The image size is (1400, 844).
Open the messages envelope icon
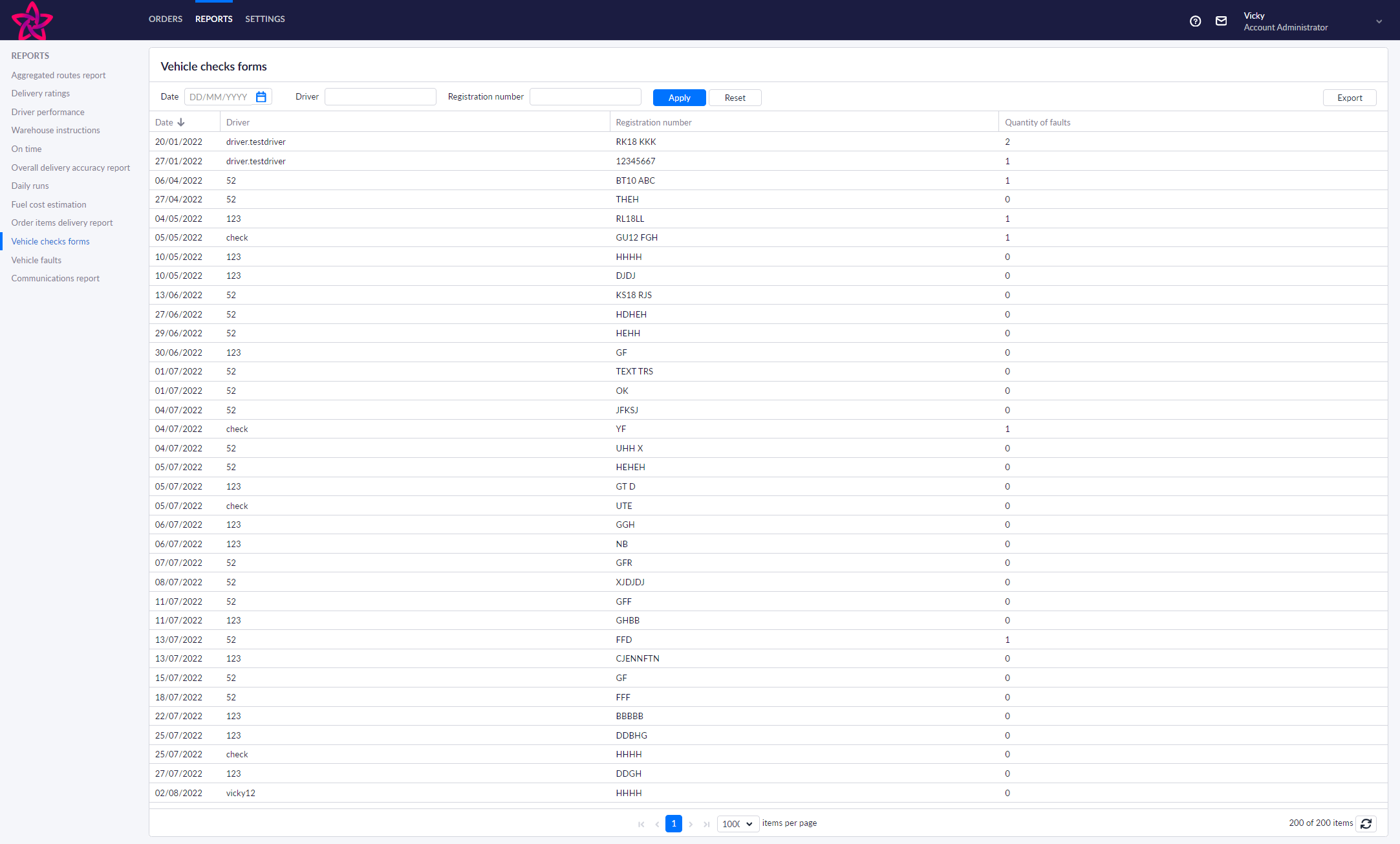[1221, 21]
